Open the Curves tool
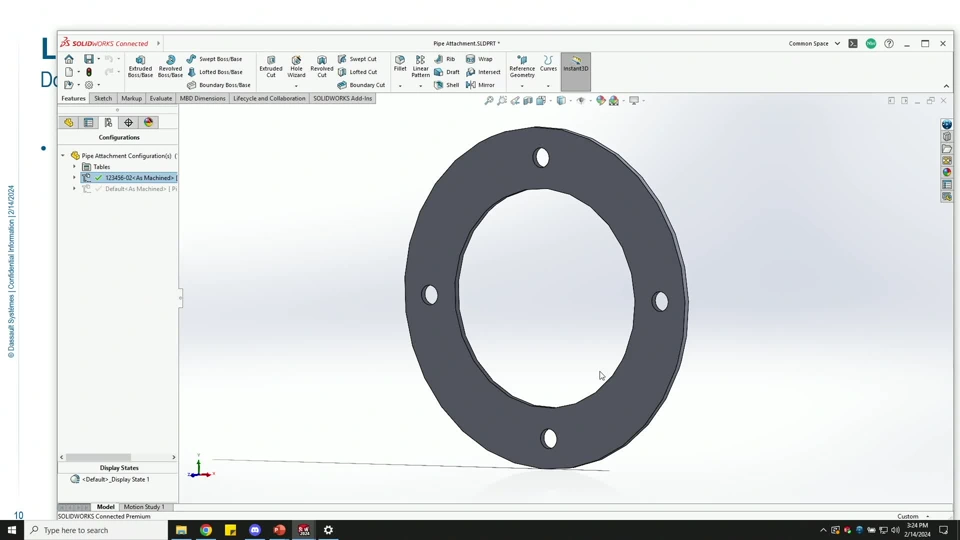960x540 pixels. tap(548, 63)
